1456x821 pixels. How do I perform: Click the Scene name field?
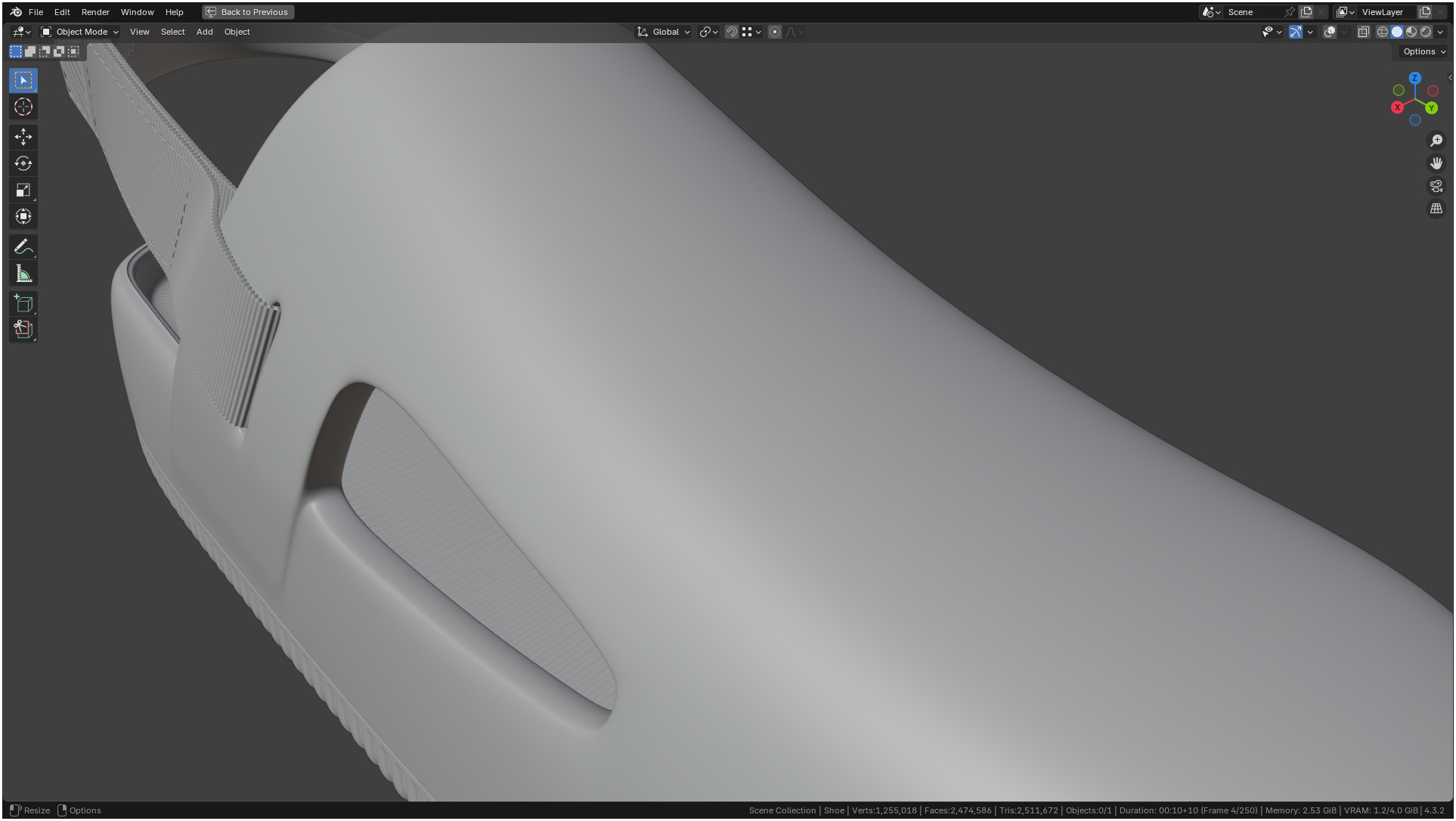pos(1253,12)
